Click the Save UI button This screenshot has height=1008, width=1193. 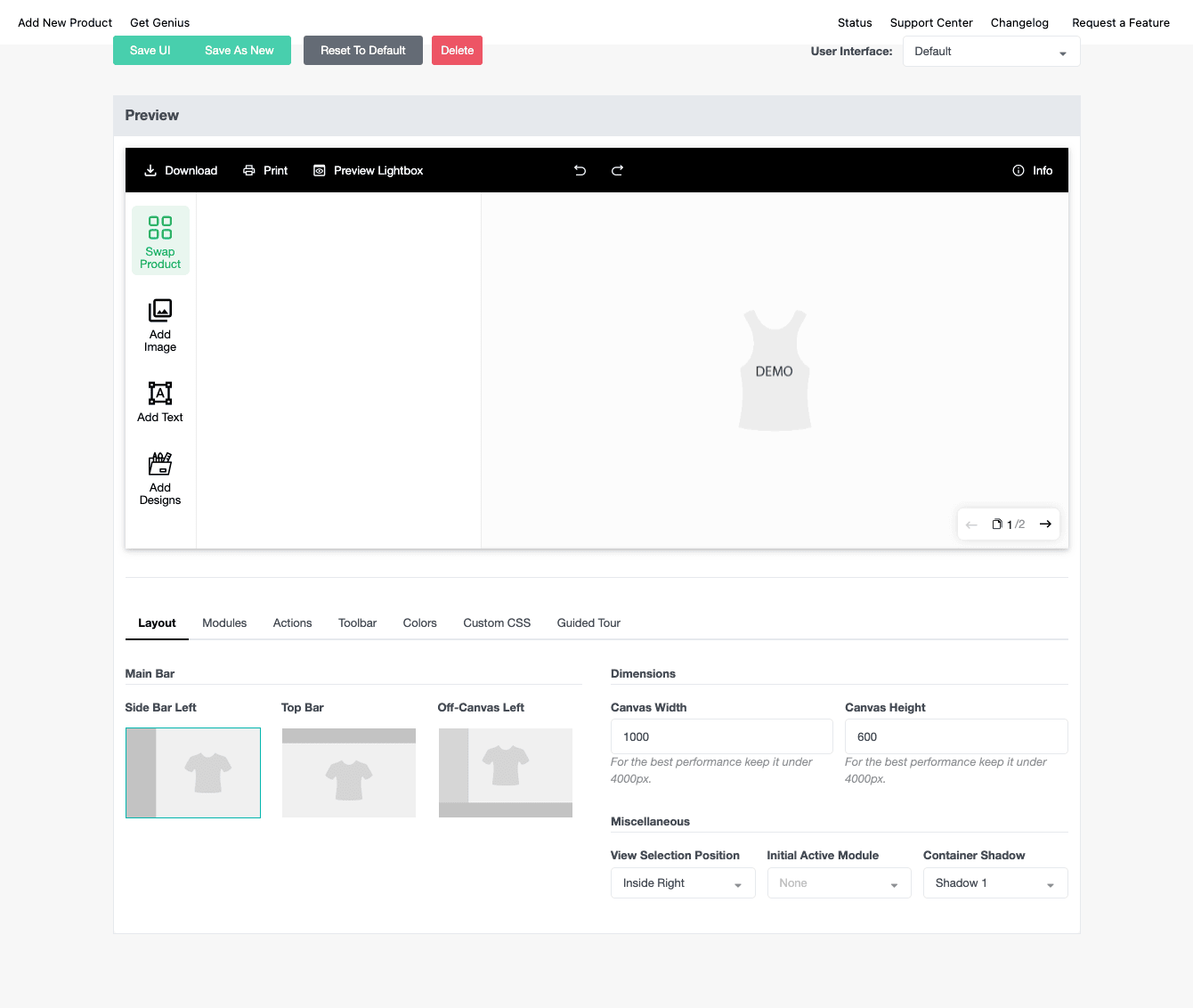[150, 51]
